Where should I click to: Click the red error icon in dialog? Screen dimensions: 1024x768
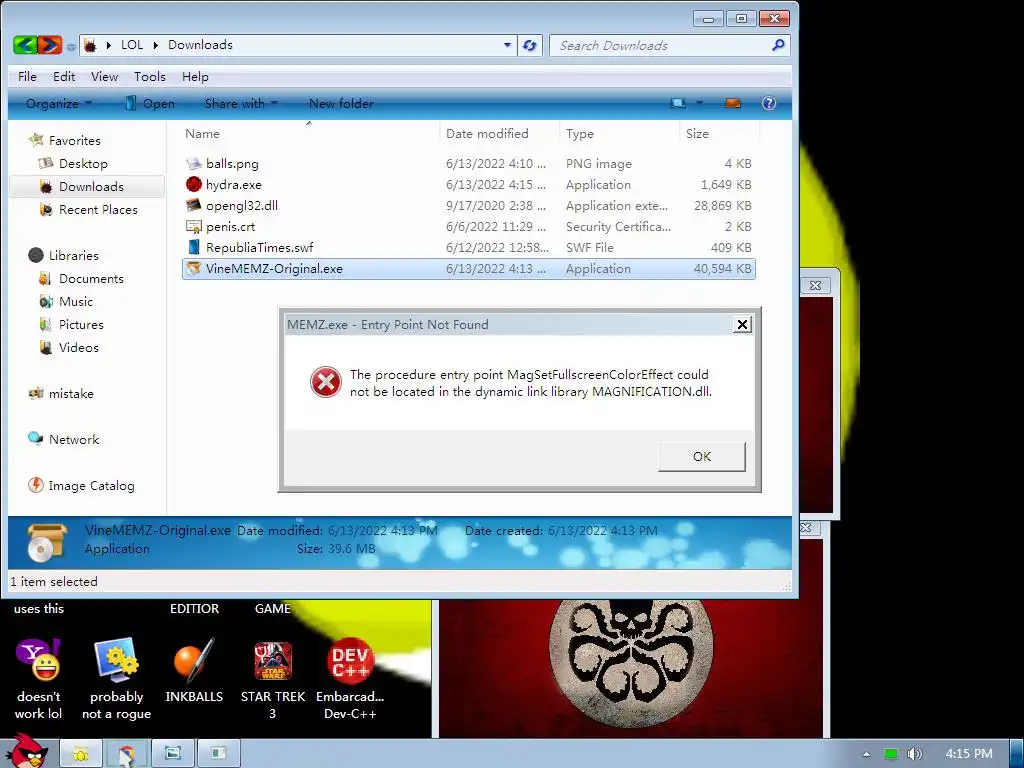(x=326, y=382)
